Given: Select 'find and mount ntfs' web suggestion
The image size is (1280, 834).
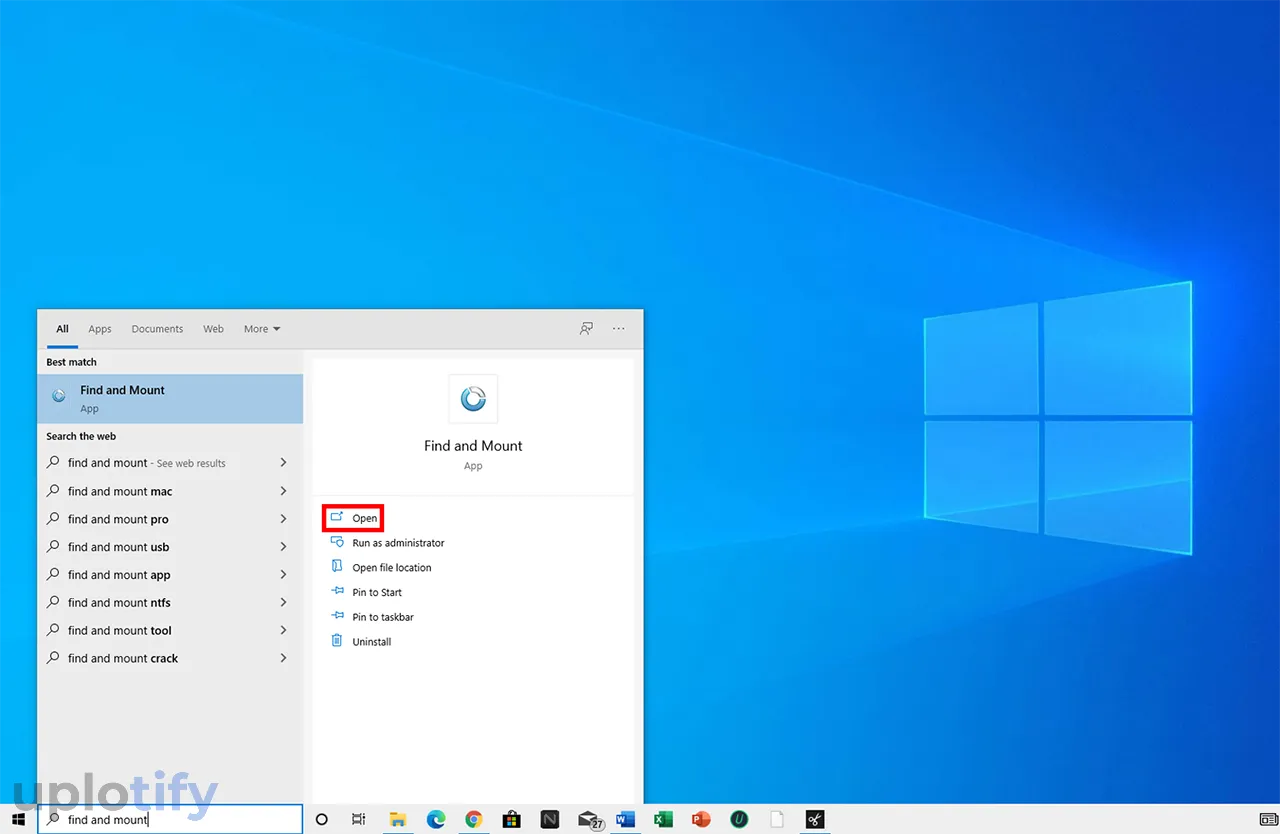Looking at the screenshot, I should (170, 603).
